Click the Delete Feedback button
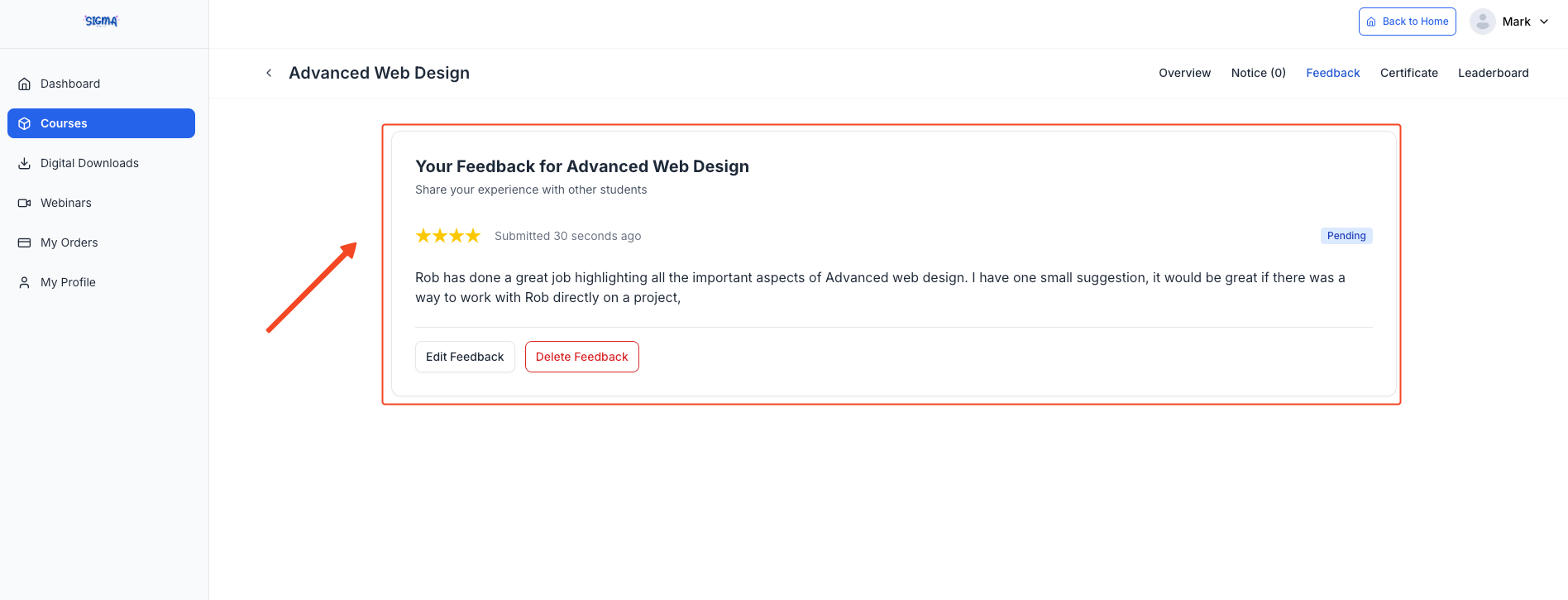The width and height of the screenshot is (1568, 600). (x=581, y=357)
